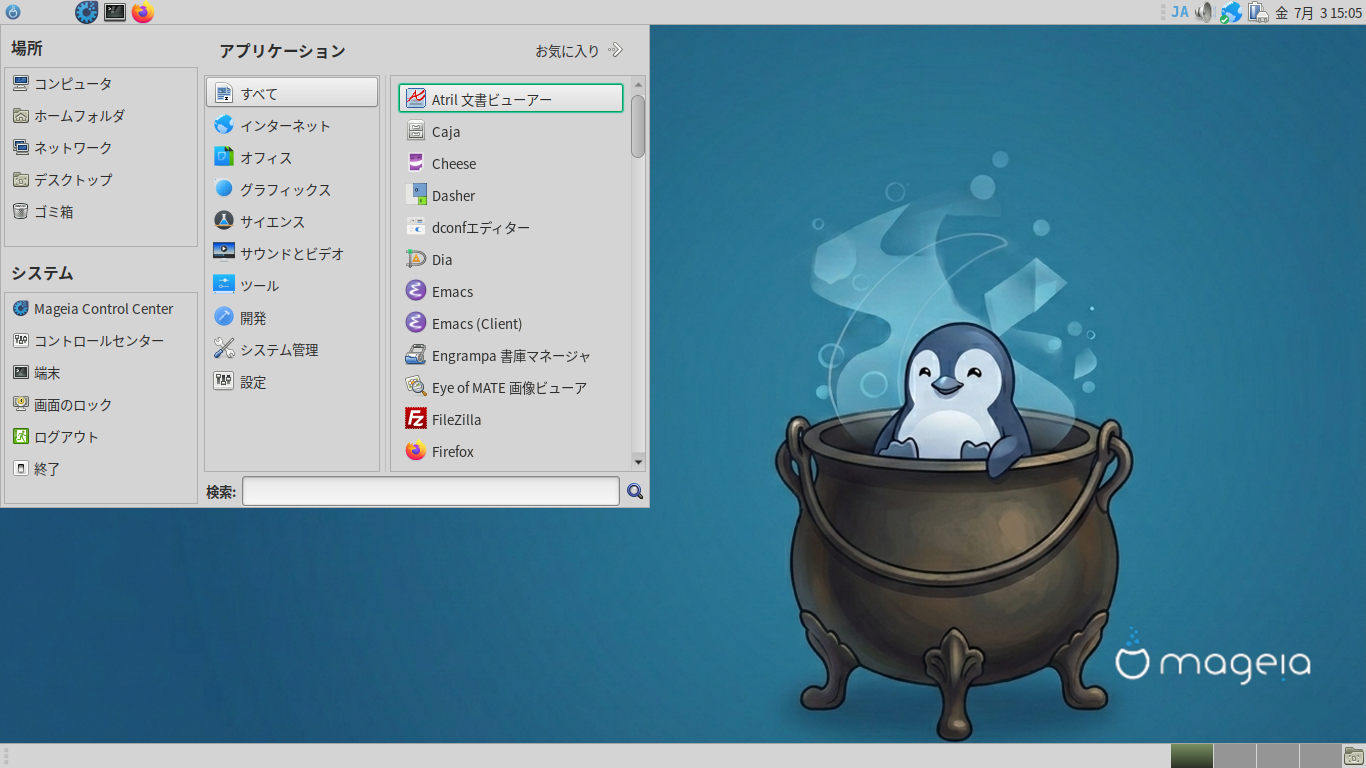This screenshot has width=1366, height=768.
Task: Open FileZilla from the menu
Action: pyautogui.click(x=510, y=419)
